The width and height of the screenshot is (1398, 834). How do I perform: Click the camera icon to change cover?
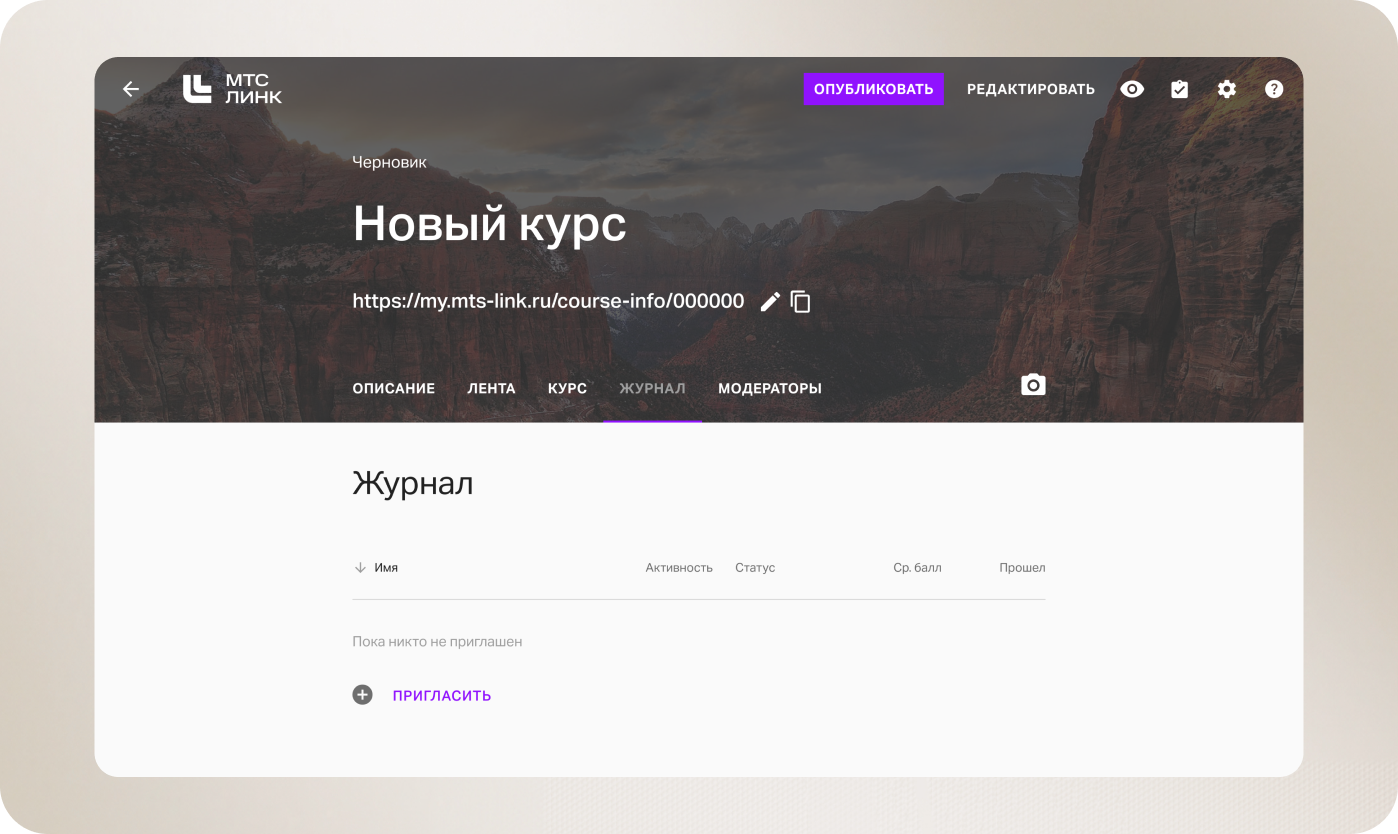pyautogui.click(x=1033, y=385)
